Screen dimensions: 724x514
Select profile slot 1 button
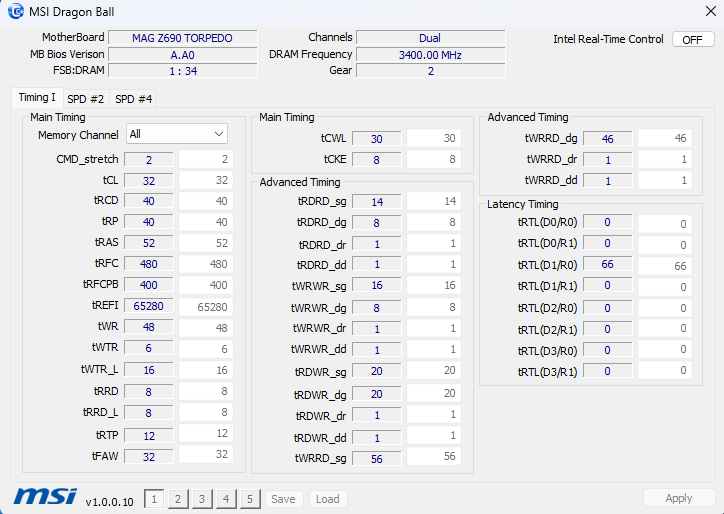pyautogui.click(x=153, y=499)
